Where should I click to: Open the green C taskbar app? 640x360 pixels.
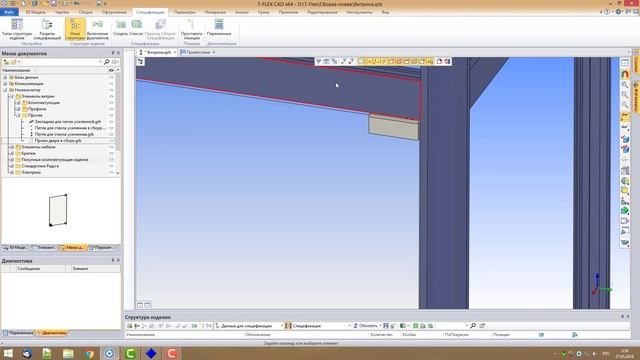click(x=130, y=353)
